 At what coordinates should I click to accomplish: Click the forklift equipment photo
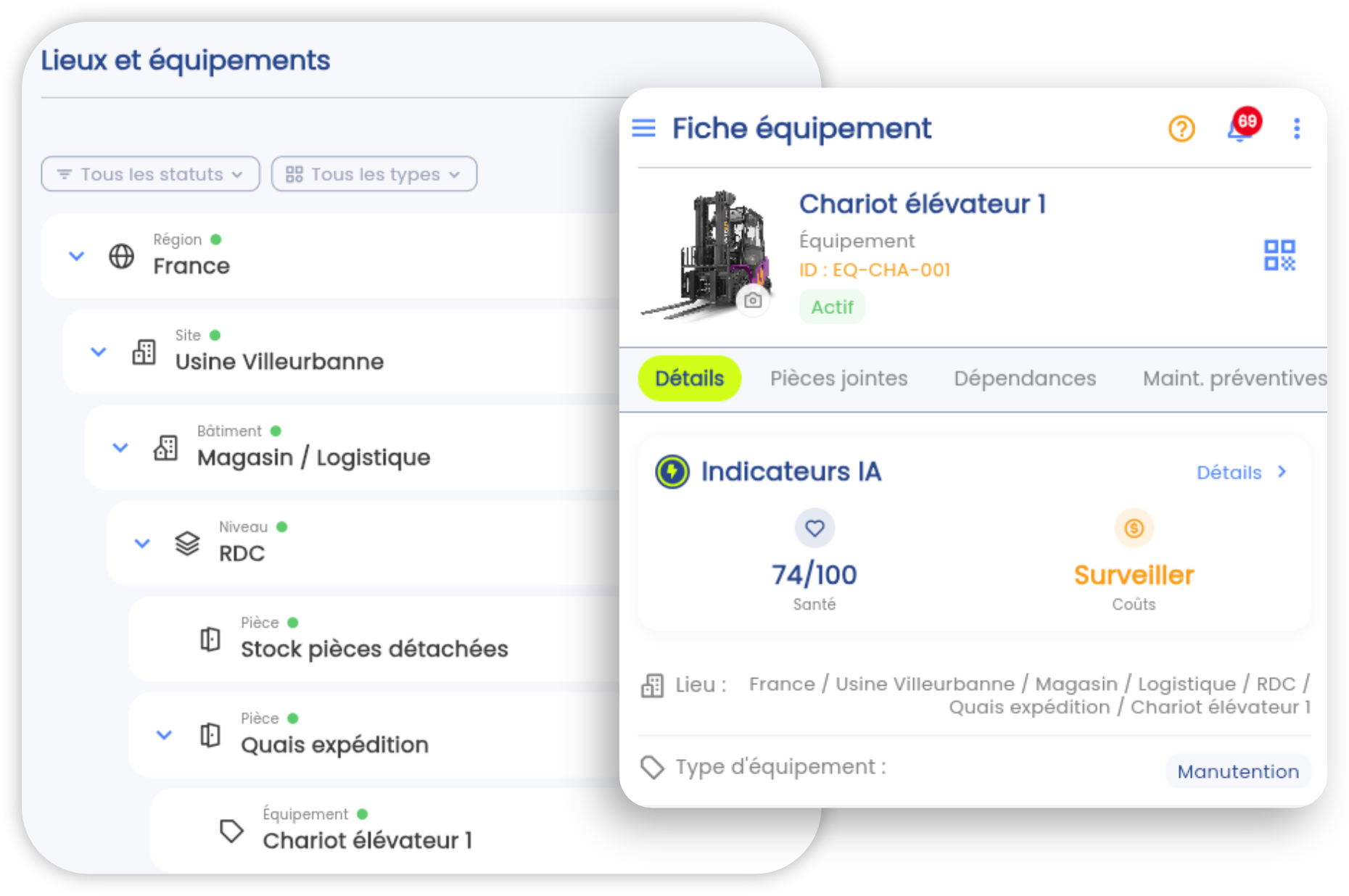pos(709,254)
